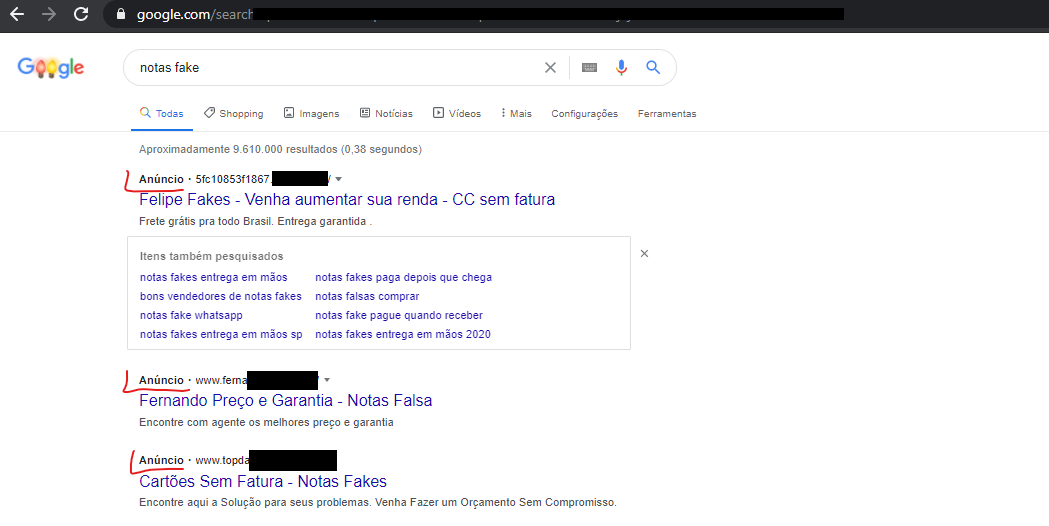Click the 'Itens também pesquisados' heading
This screenshot has height=526, width=1049.
211,256
